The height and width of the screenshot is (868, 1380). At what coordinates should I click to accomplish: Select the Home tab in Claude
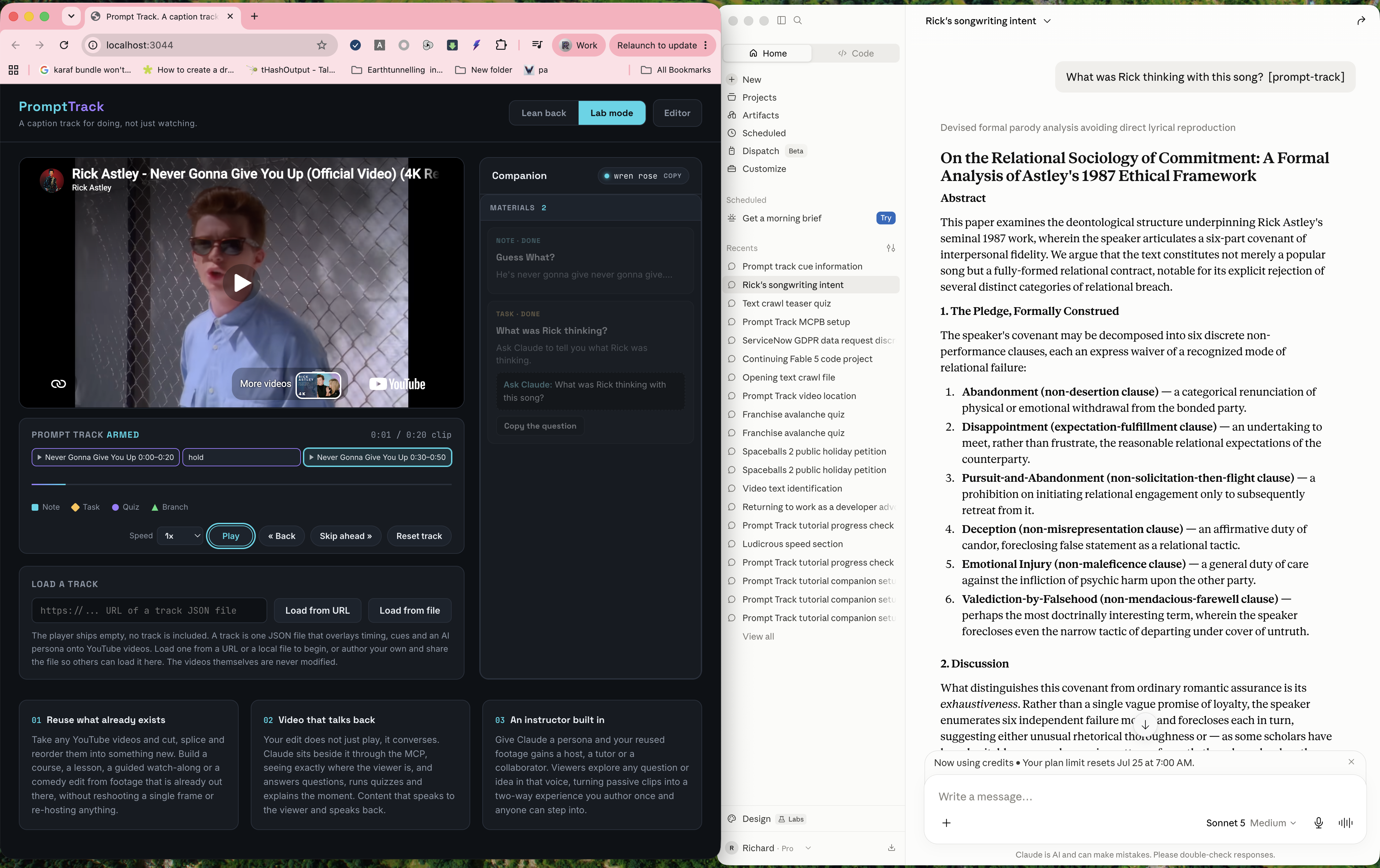point(768,53)
